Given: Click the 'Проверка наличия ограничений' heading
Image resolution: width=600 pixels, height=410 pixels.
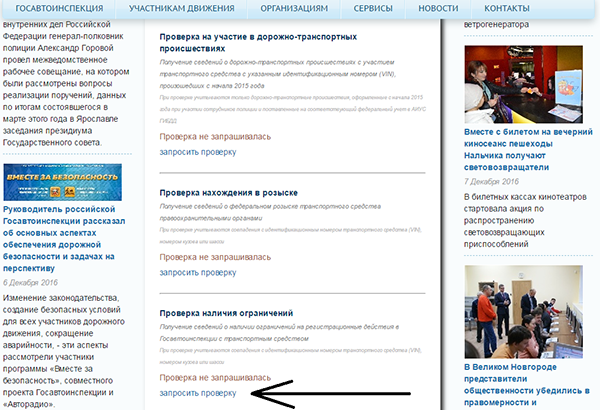Looking at the screenshot, I should (x=226, y=314).
